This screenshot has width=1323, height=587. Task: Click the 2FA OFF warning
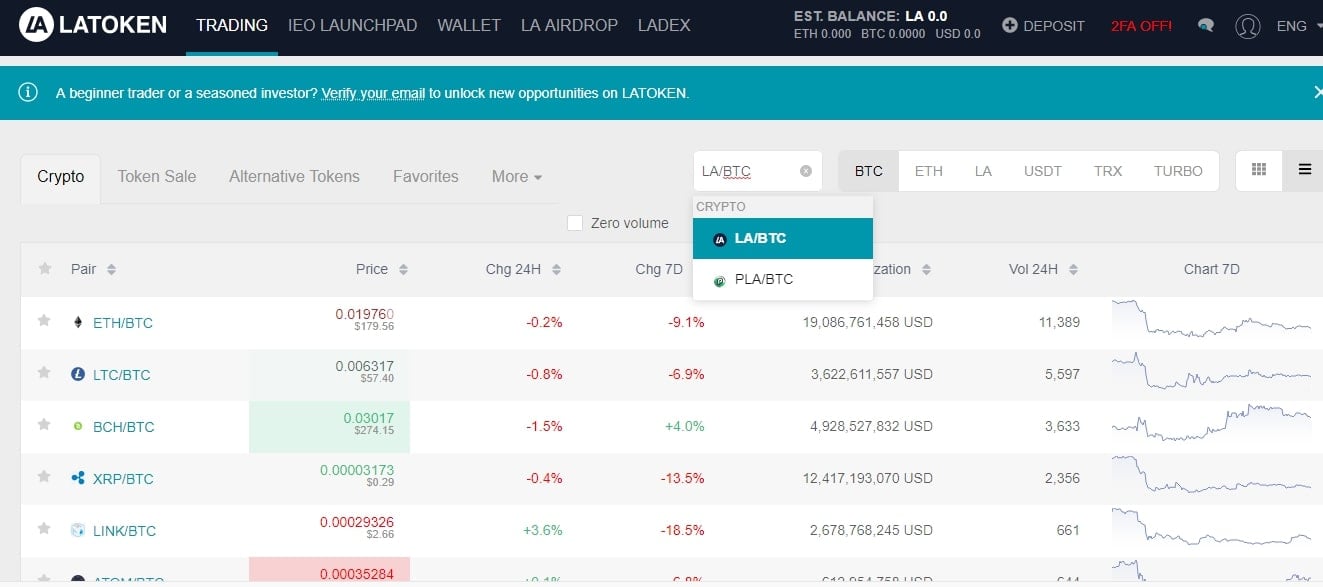point(1141,26)
